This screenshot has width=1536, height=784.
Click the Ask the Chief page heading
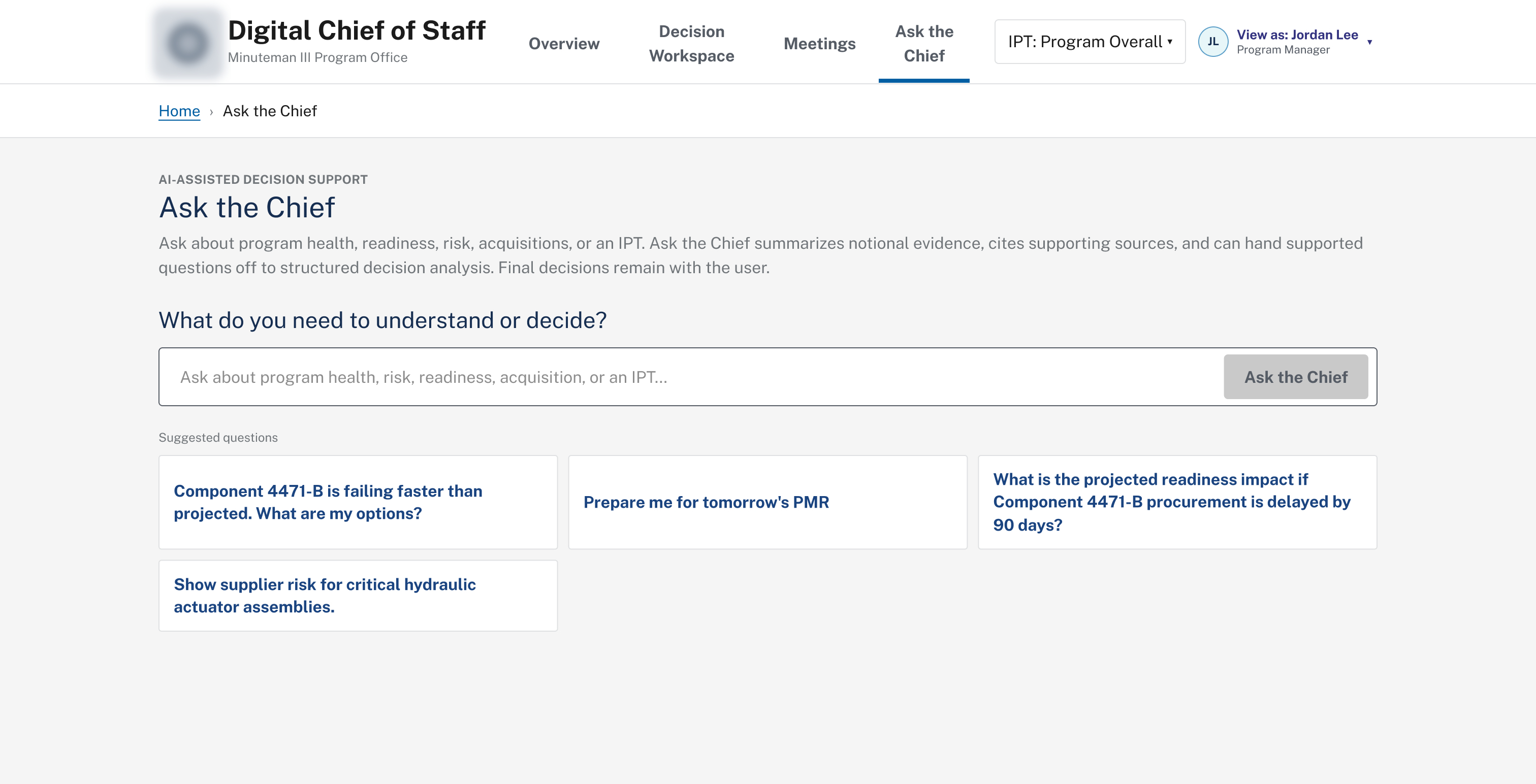pos(247,208)
